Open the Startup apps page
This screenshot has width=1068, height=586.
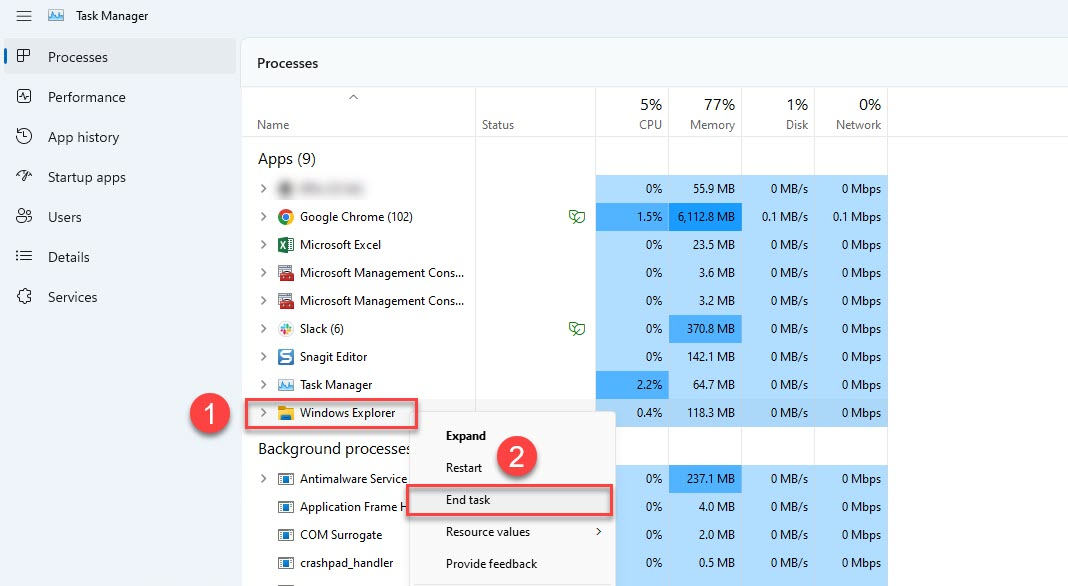pyautogui.click(x=86, y=177)
